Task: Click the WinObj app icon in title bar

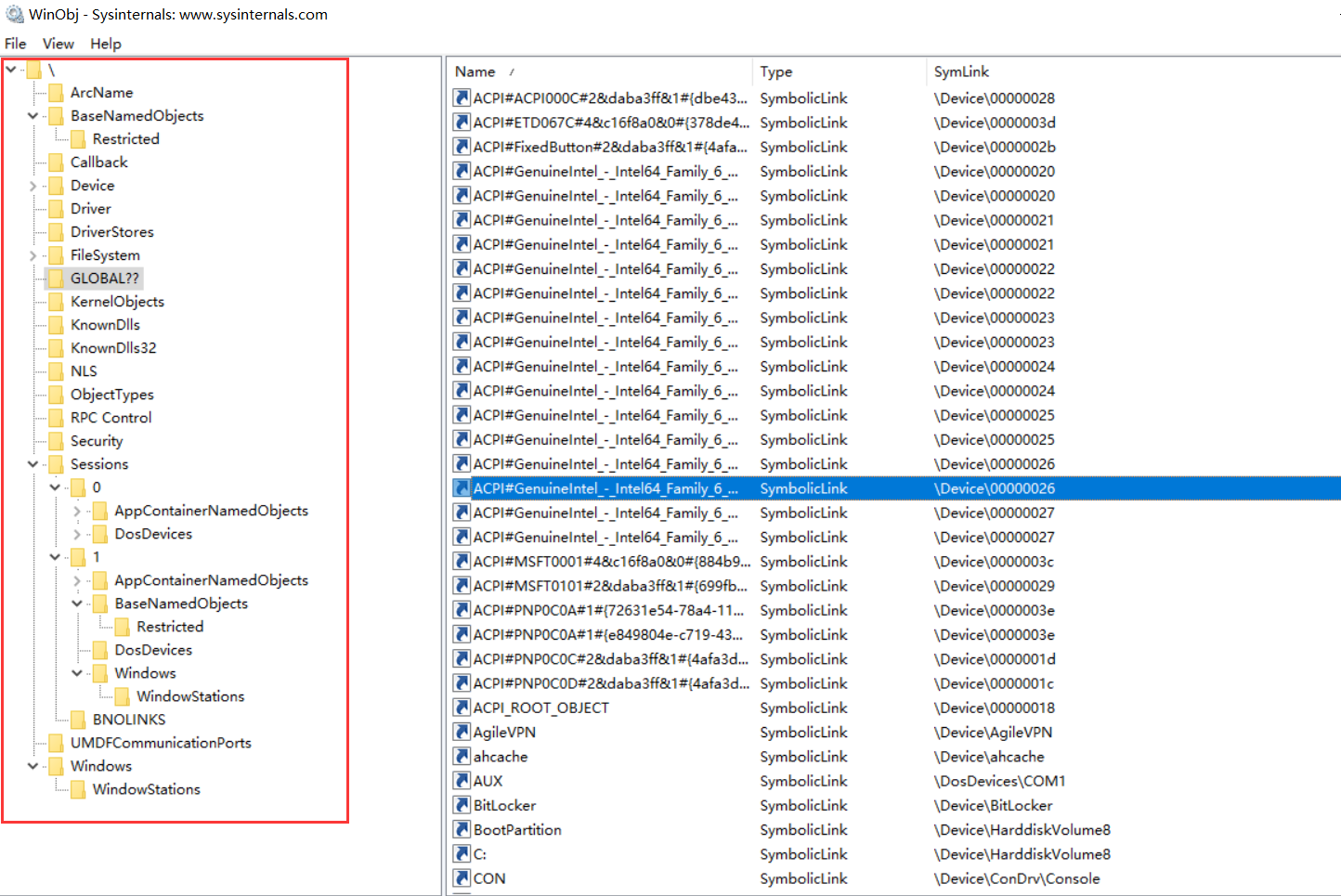Action: (14, 14)
